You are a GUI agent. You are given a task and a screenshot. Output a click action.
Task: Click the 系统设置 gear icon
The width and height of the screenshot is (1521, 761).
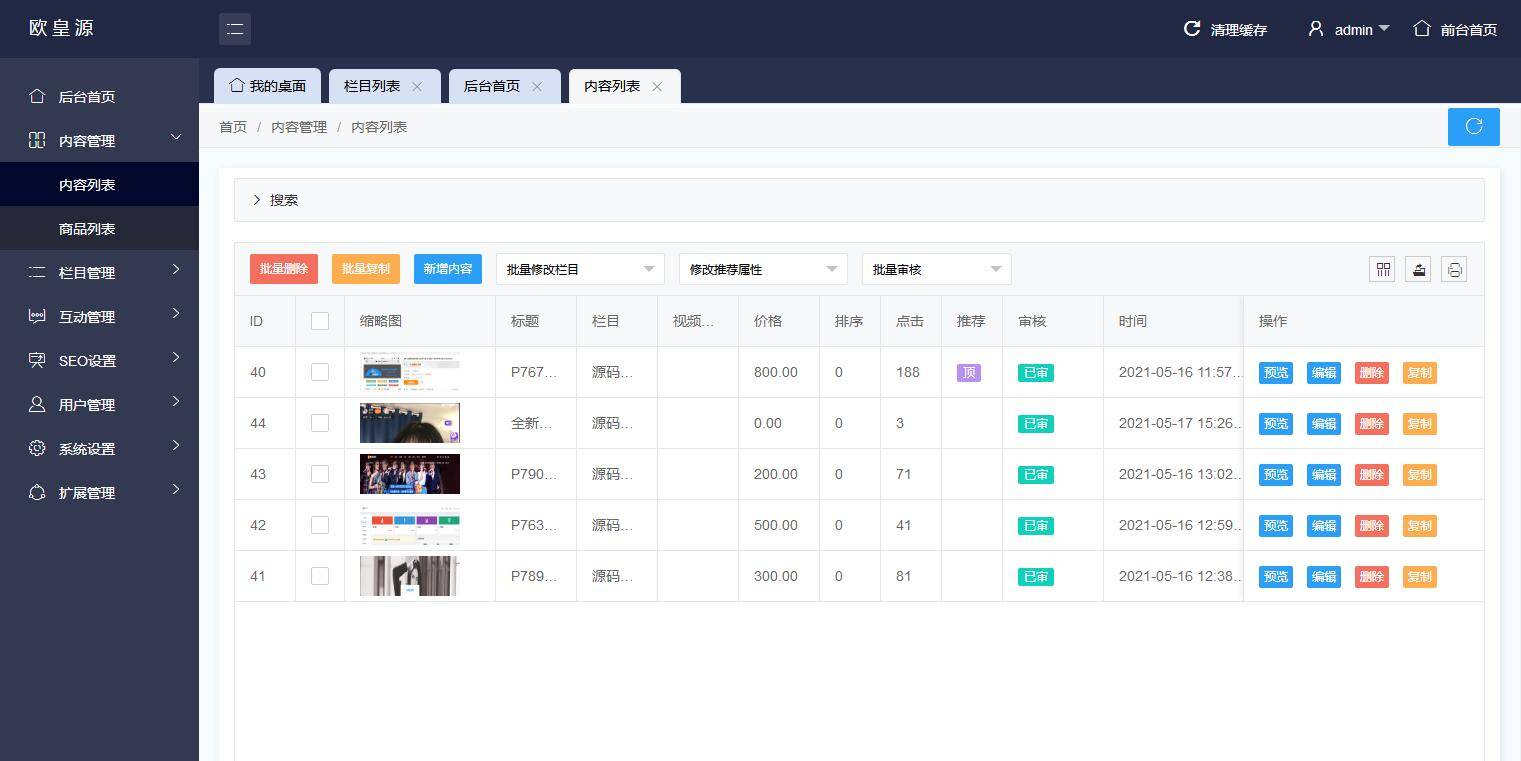pyautogui.click(x=37, y=449)
